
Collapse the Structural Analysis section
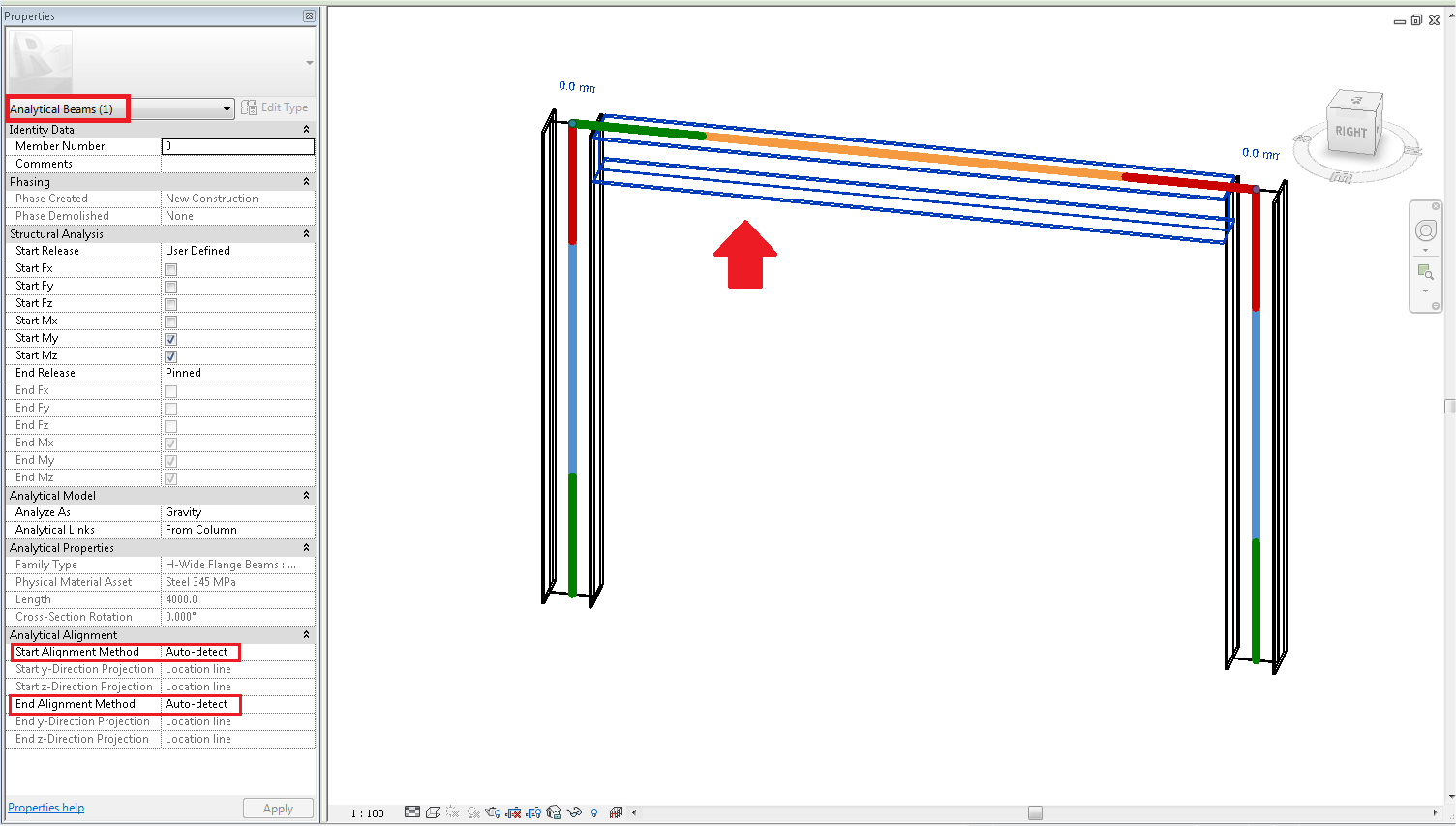pos(306,233)
